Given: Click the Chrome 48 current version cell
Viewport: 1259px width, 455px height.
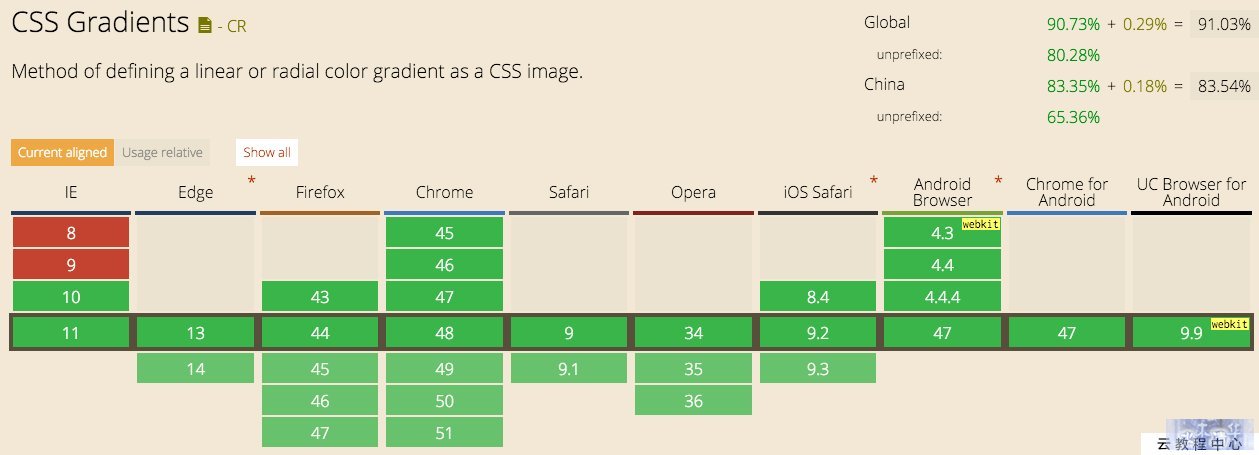Looking at the screenshot, I should [444, 333].
